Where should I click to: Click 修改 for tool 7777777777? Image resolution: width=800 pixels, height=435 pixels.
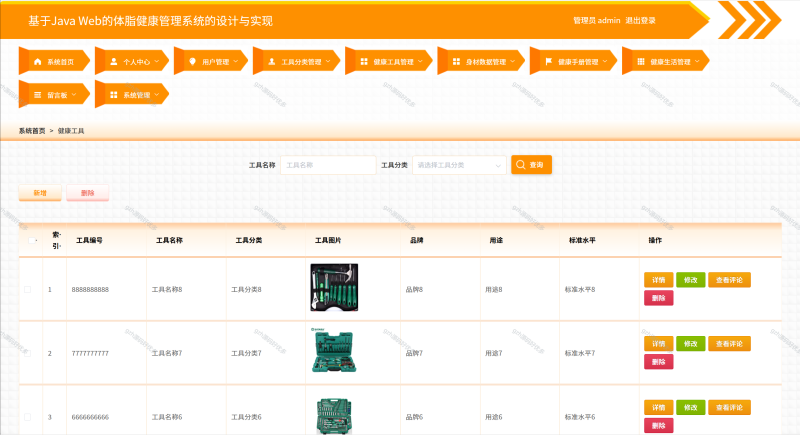(x=690, y=344)
